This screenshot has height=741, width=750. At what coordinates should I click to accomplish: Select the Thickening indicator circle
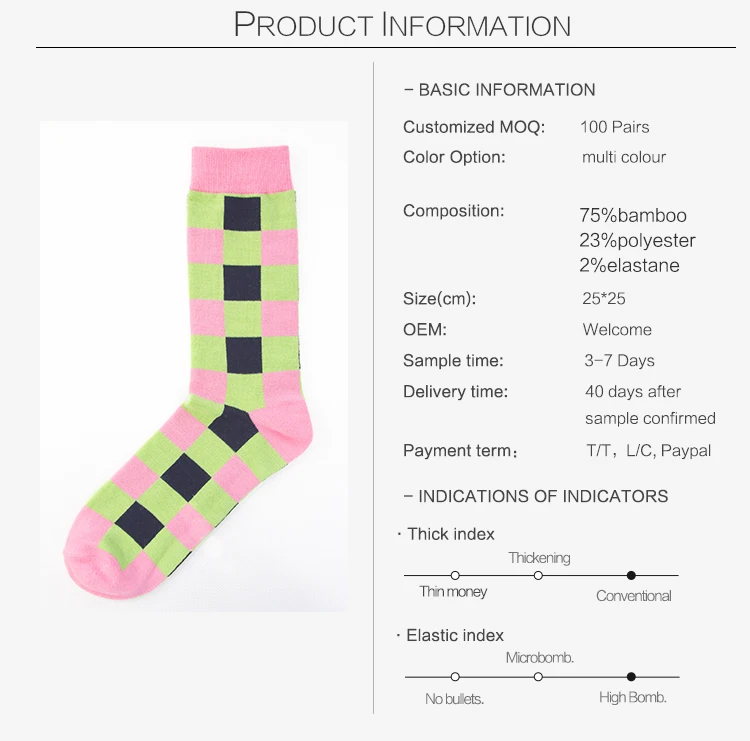click(538, 575)
